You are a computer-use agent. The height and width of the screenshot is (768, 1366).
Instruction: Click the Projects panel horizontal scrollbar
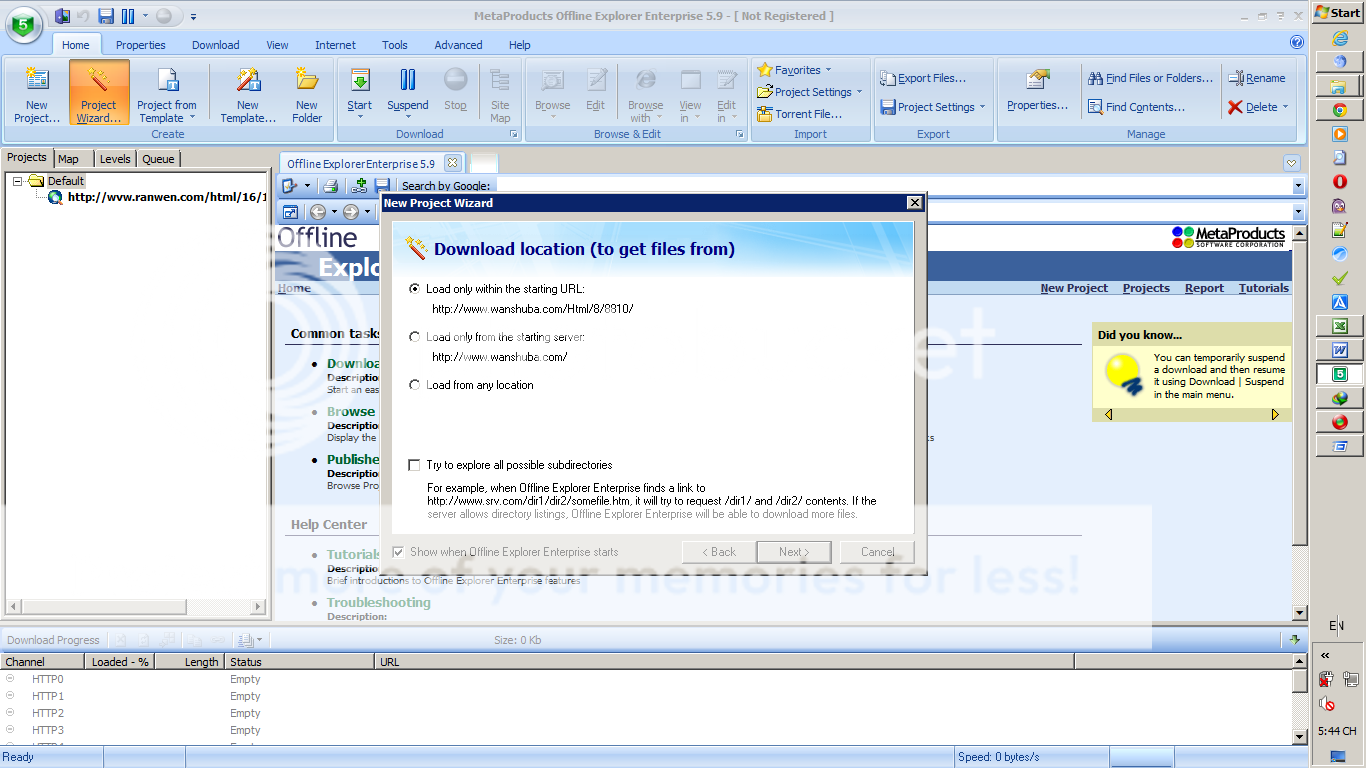tap(135, 606)
